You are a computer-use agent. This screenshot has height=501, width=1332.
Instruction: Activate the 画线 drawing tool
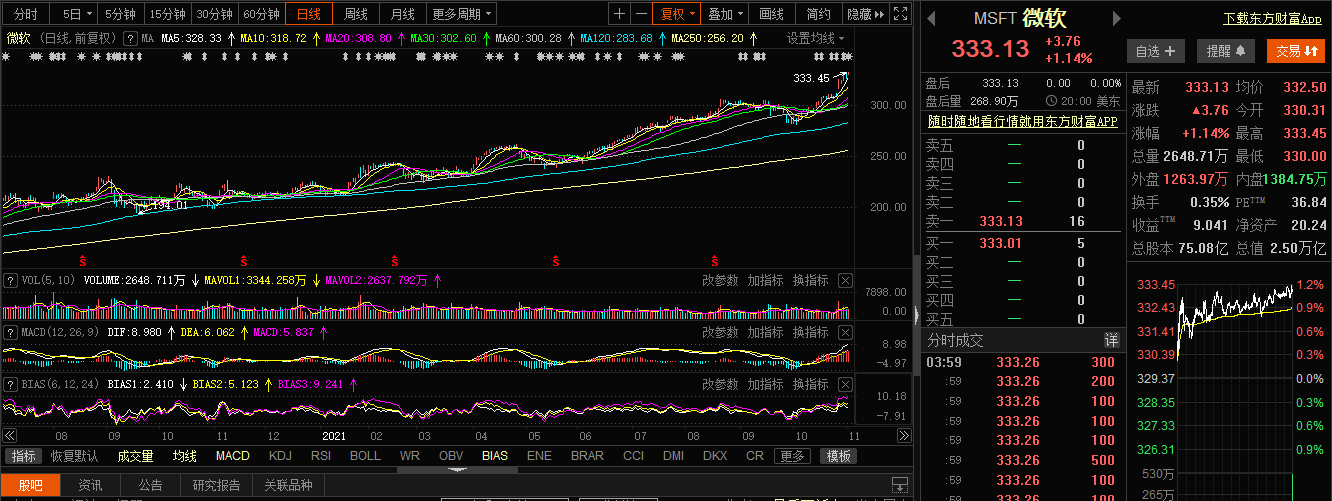click(772, 14)
